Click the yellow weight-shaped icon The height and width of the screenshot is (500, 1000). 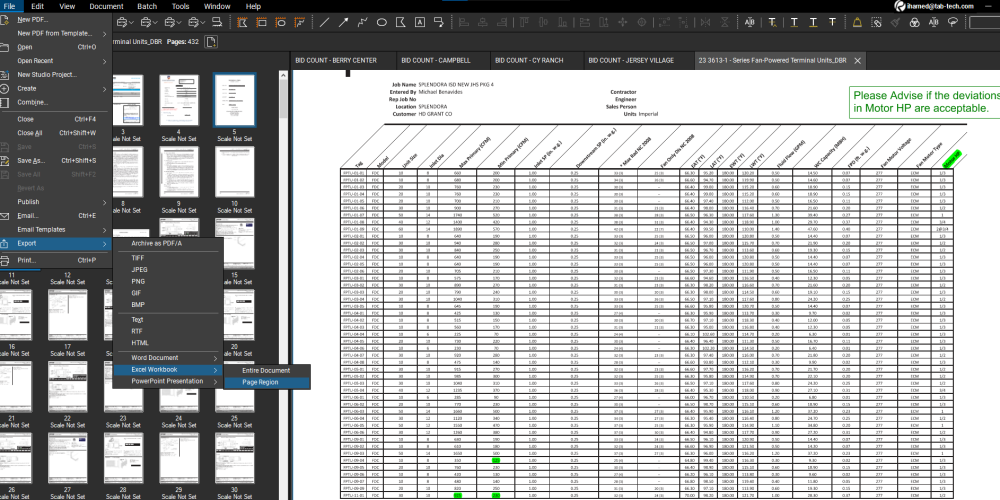[857, 22]
